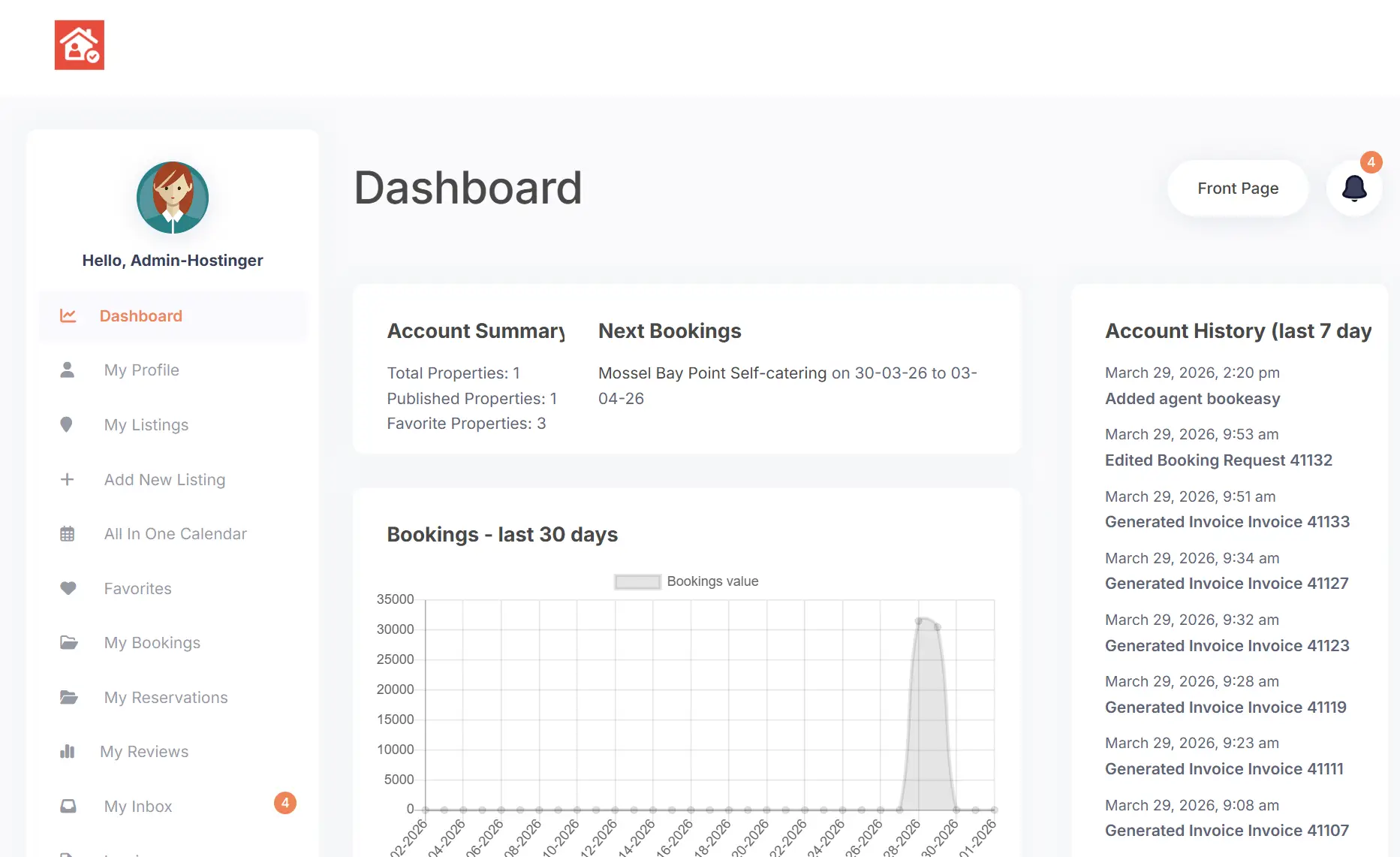Screen dimensions: 1400x857
Task: Click the My Reviews bar chart icon
Action: click(x=68, y=752)
